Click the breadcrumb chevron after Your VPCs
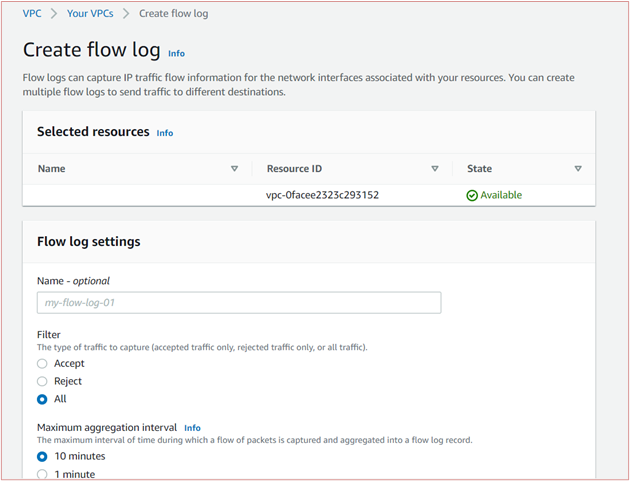This screenshot has width=630, height=481. (126, 14)
